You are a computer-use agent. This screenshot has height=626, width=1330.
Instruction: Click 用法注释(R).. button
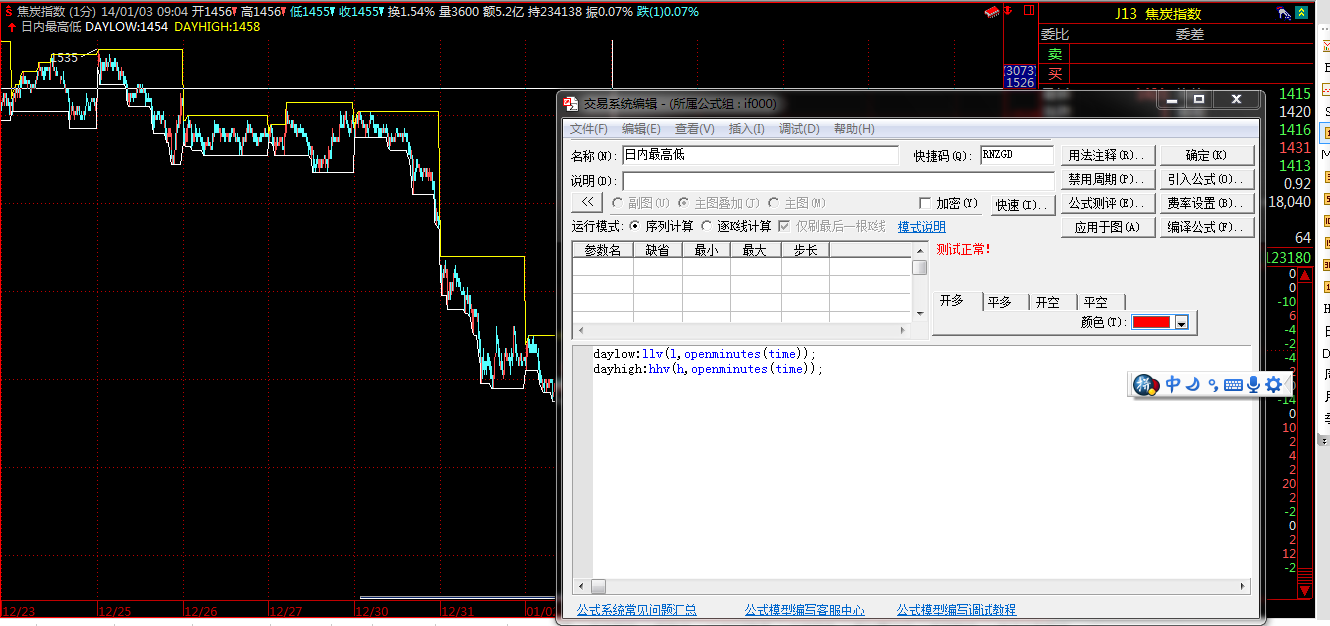pos(1108,155)
